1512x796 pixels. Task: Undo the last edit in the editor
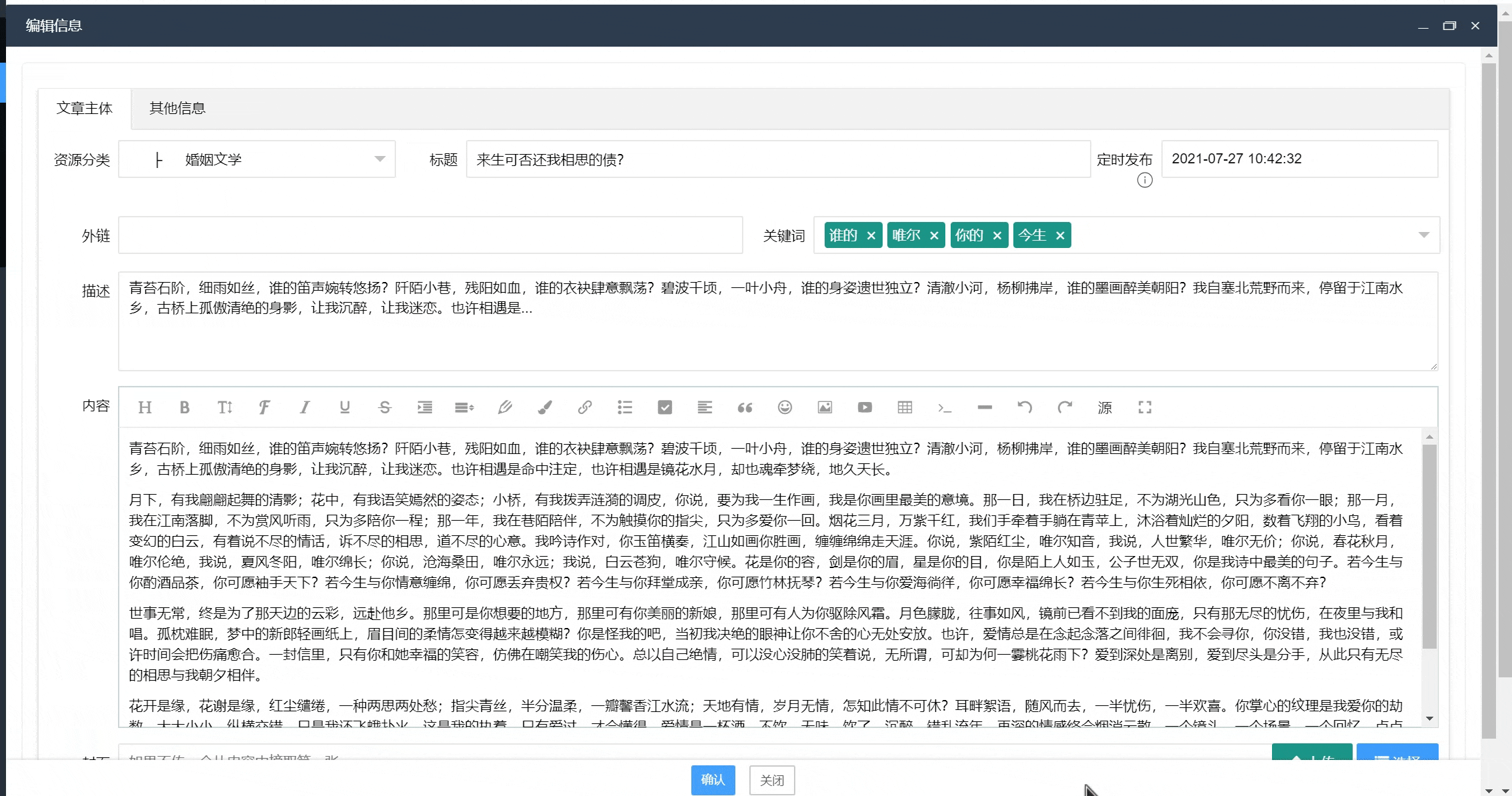click(x=1025, y=407)
